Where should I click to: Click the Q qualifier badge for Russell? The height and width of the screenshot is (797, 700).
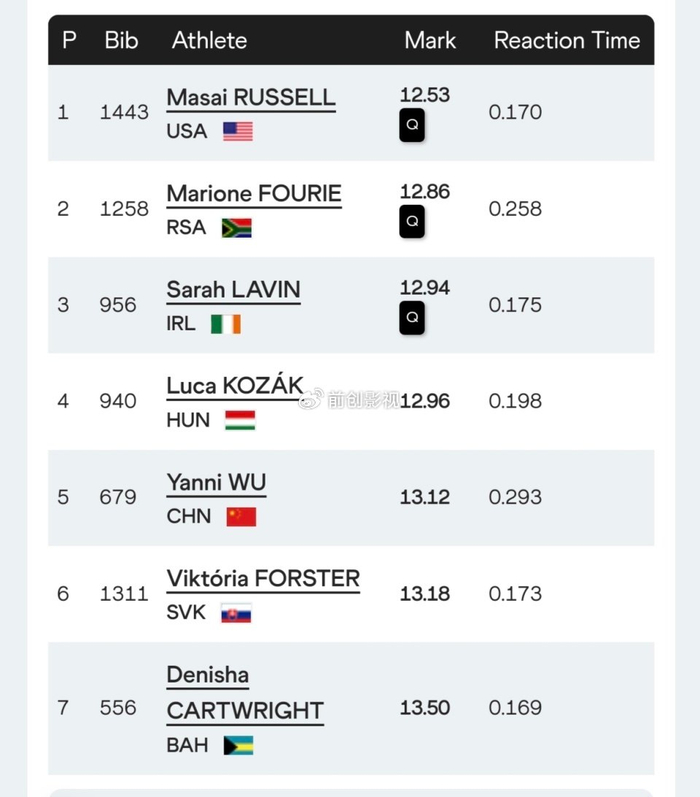click(412, 126)
